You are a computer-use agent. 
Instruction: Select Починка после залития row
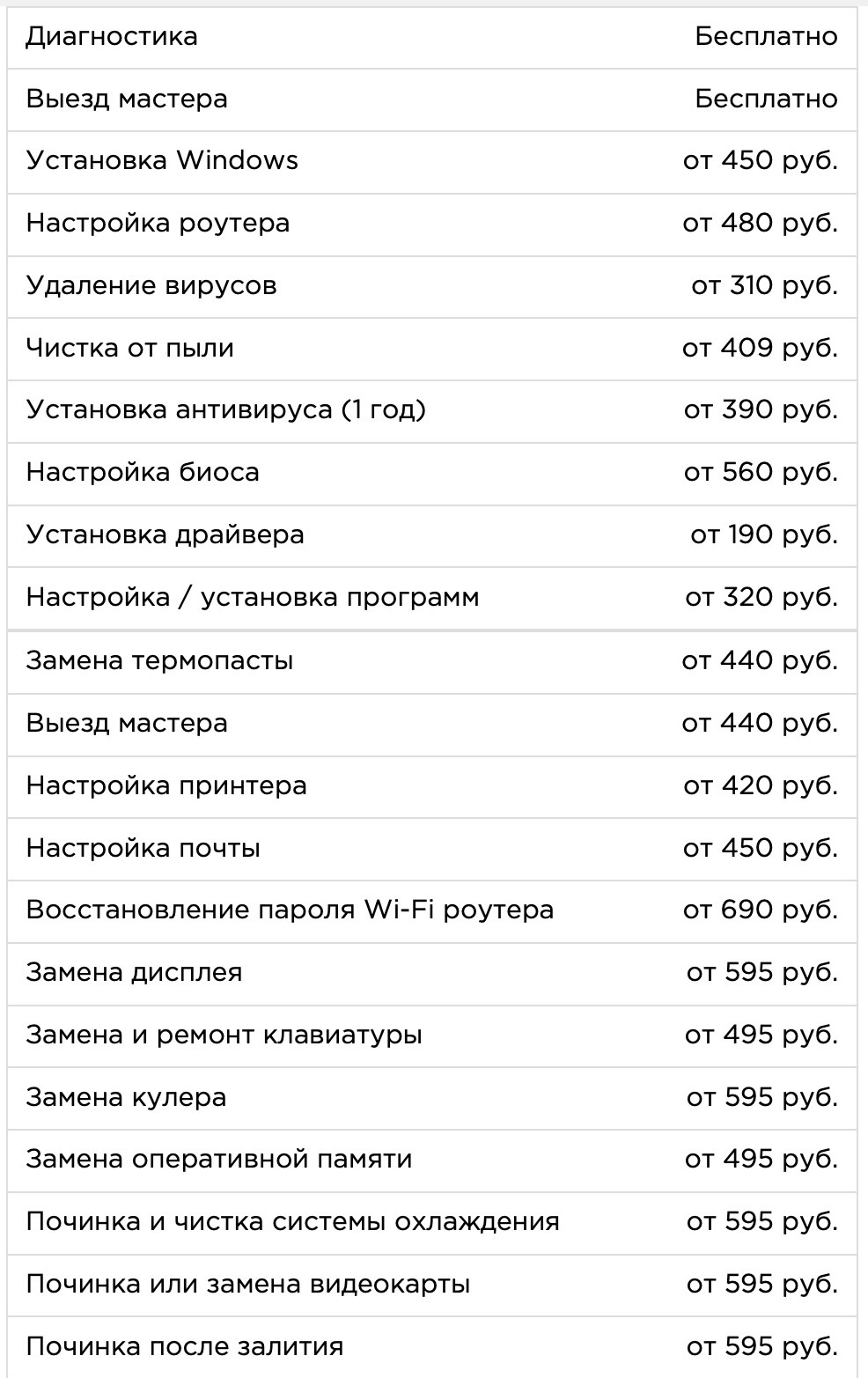[184, 1347]
